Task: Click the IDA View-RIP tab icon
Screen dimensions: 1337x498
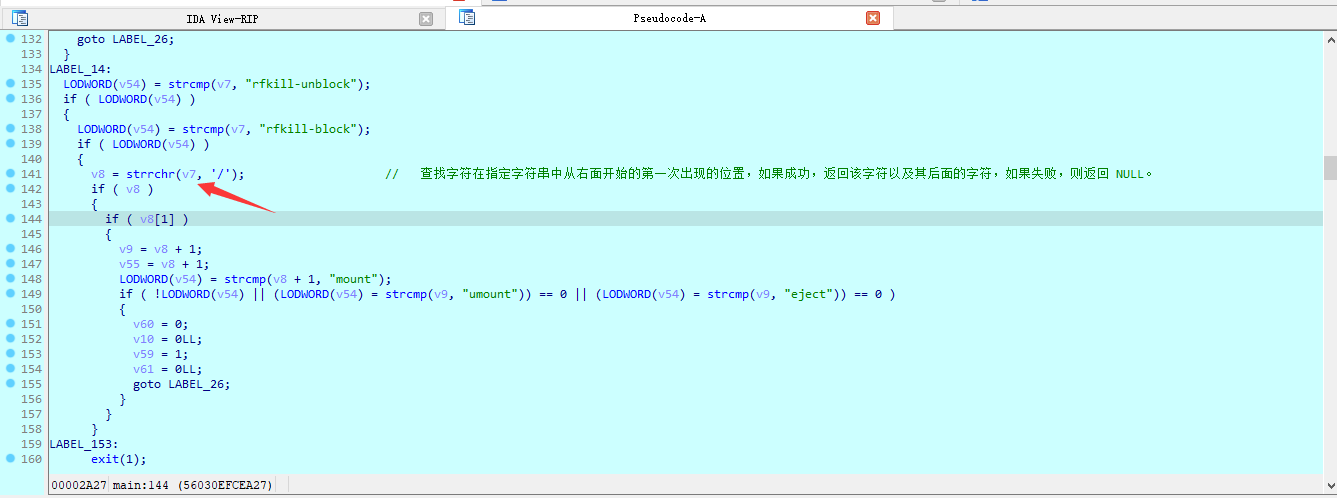Action: (x=20, y=18)
